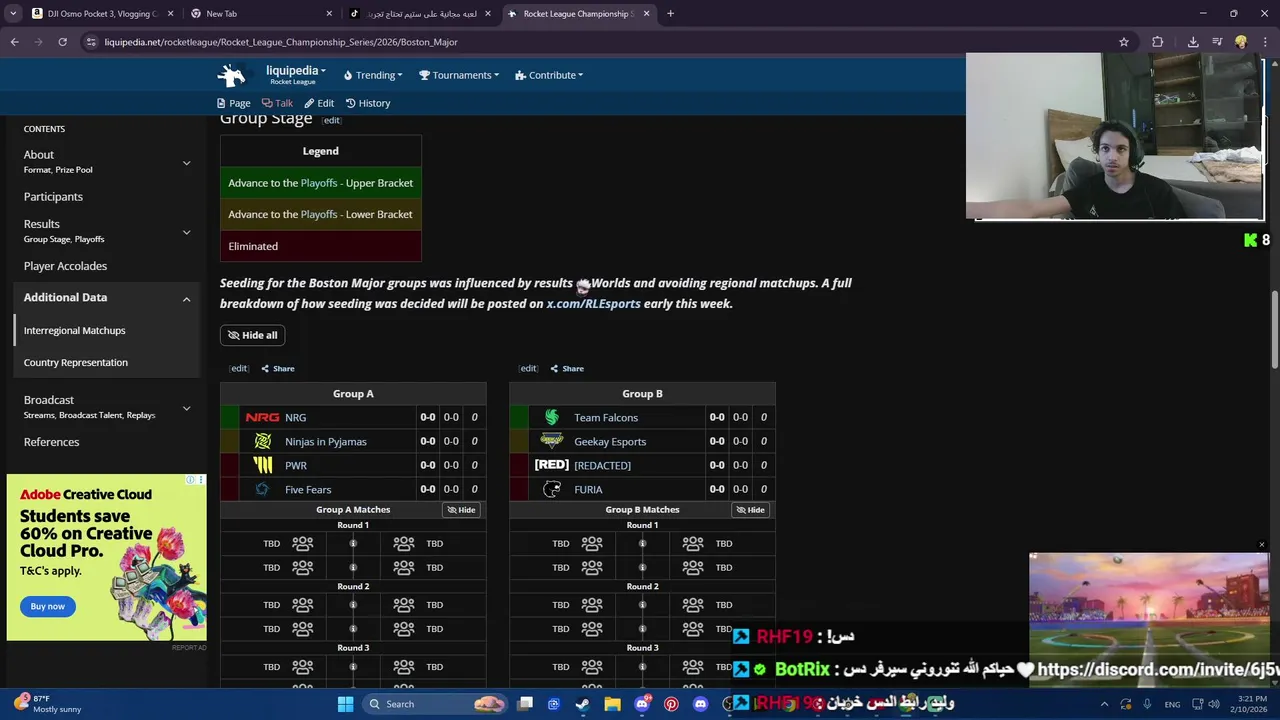Go to Participants in contents
Screen dimensions: 1280x720
53,197
